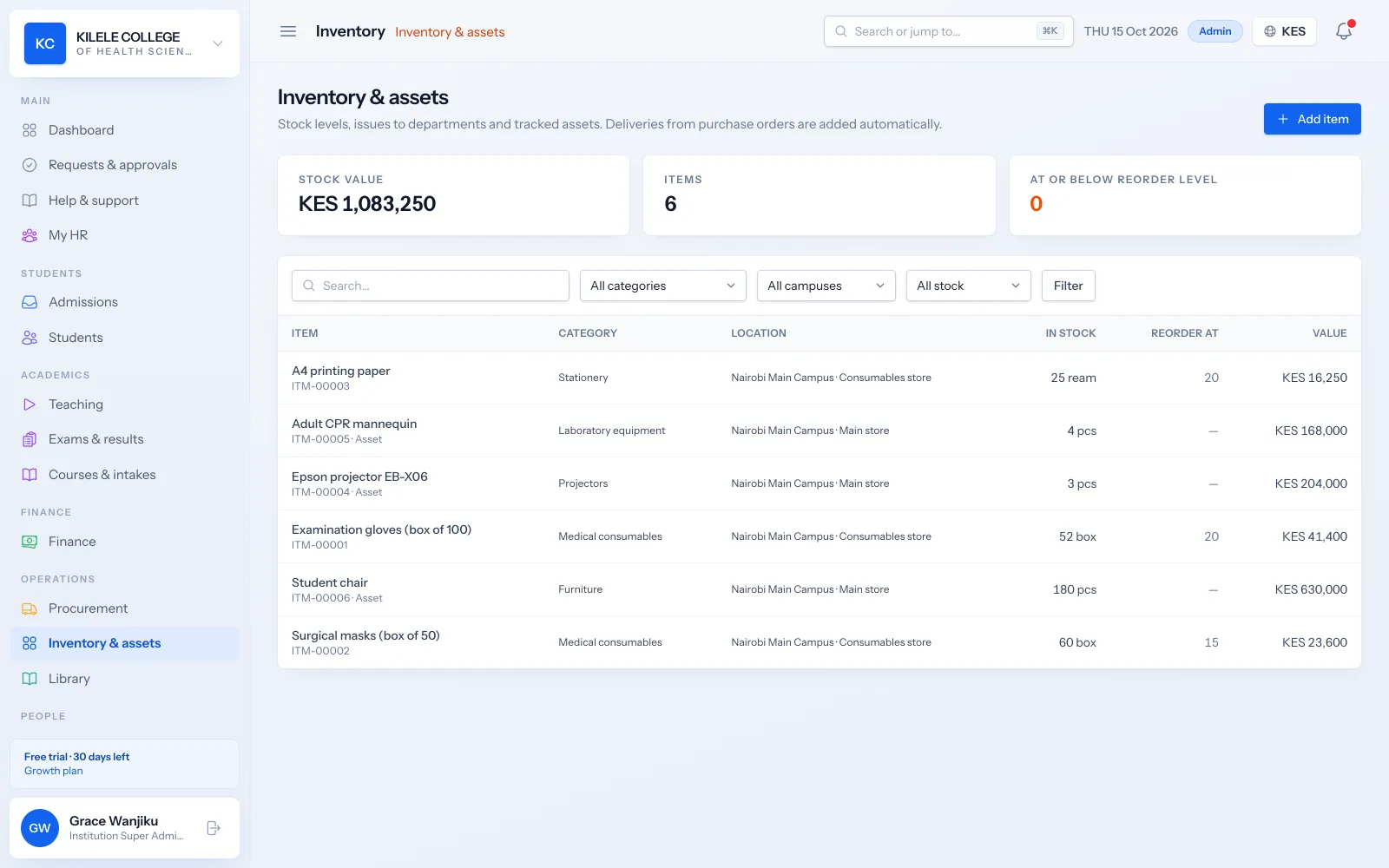This screenshot has width=1389, height=868.
Task: Click the Students group icon
Action: pyautogui.click(x=30, y=338)
